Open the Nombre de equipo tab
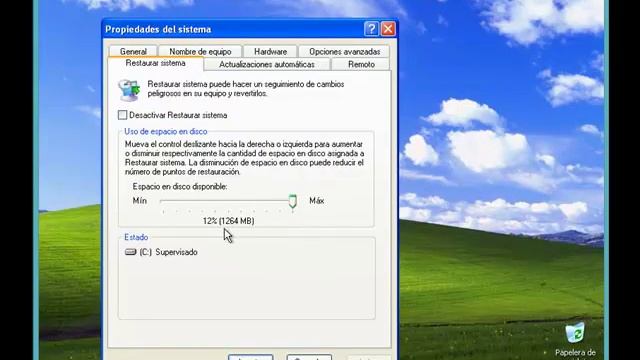Screen dimensions: 640x360 point(200,51)
